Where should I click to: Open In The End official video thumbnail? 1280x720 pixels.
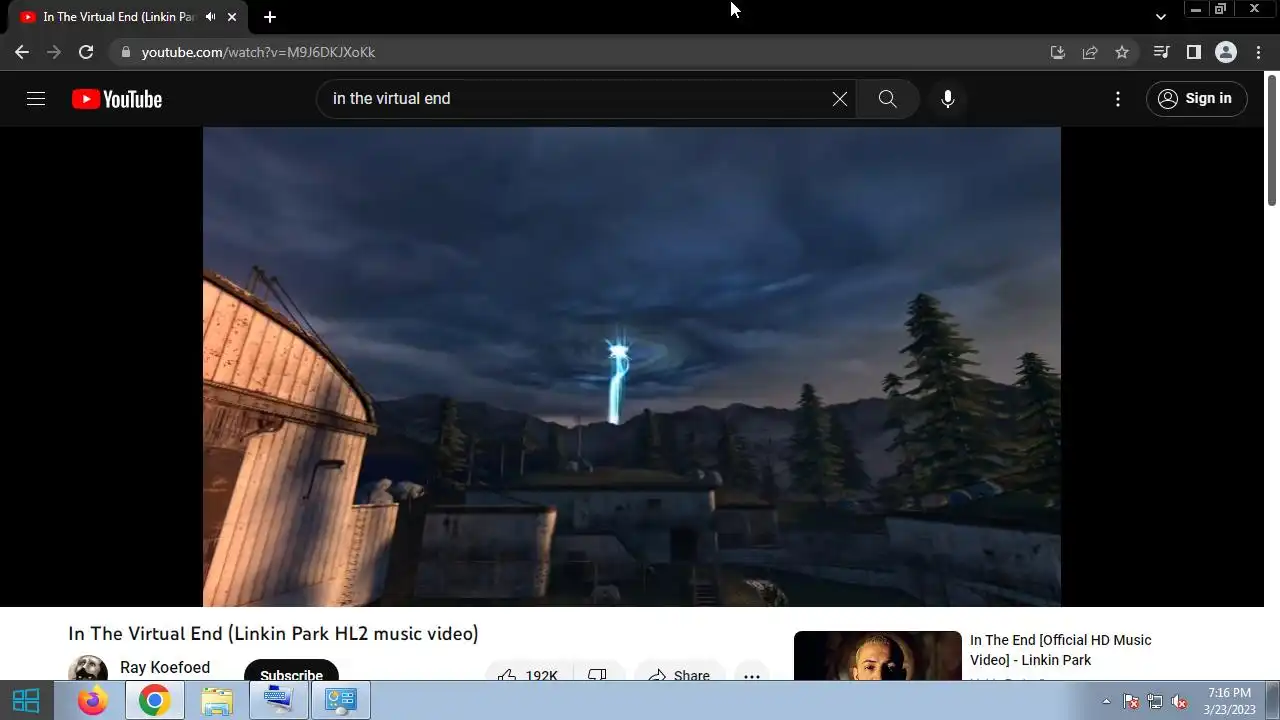[877, 656]
